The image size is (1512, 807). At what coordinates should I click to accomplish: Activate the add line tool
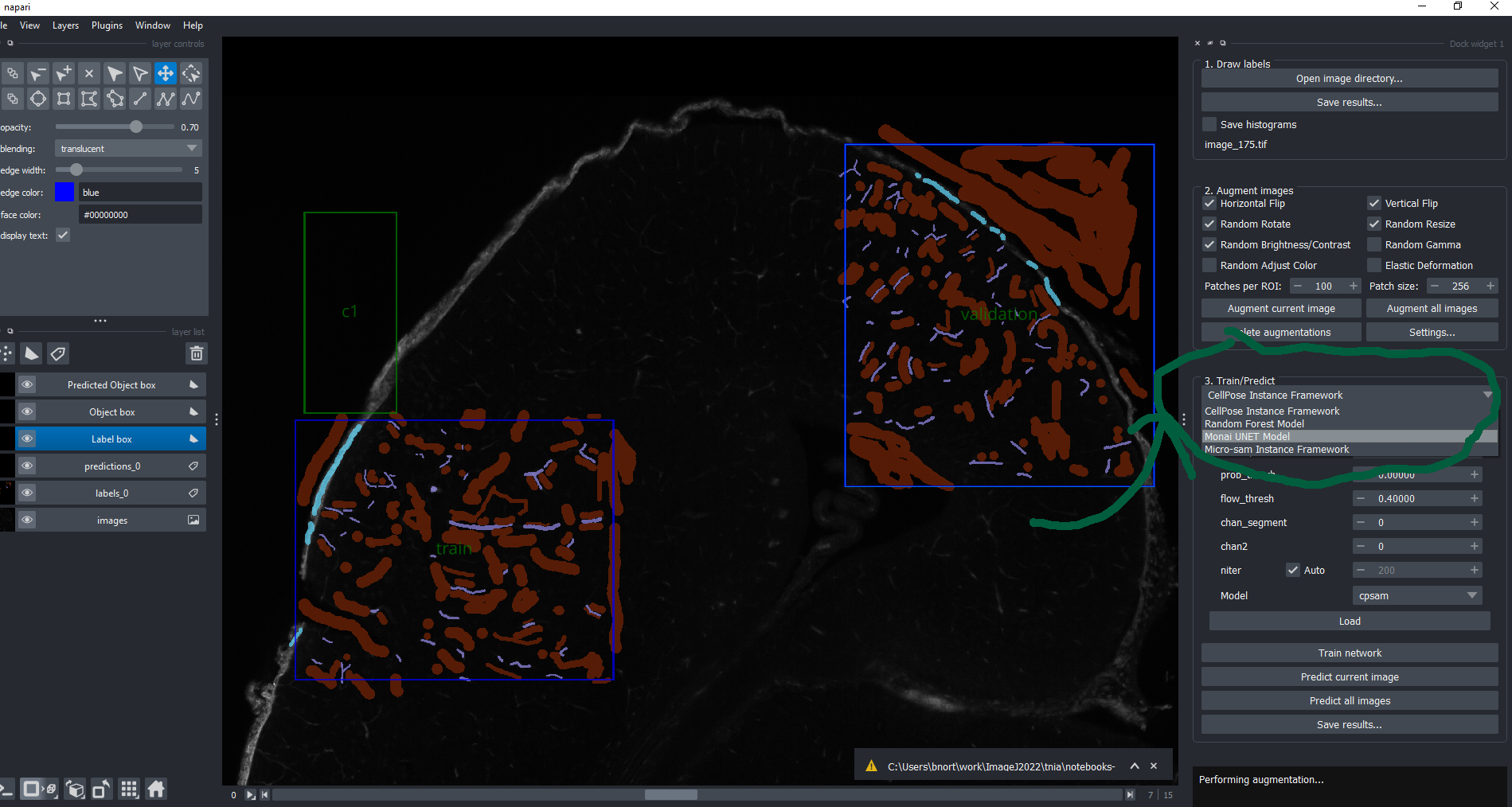click(140, 99)
